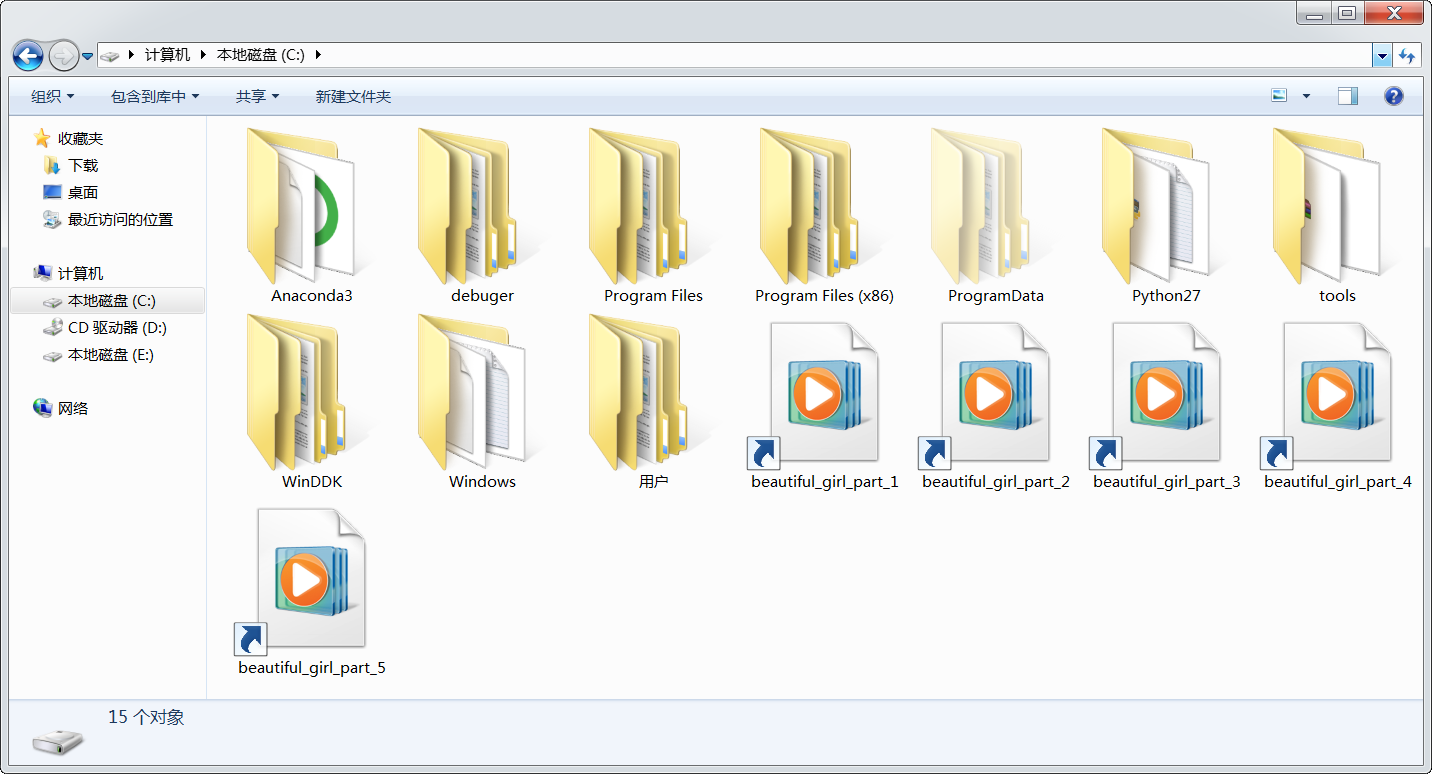
Task: Click the drive icon in the address bar
Action: 110,56
